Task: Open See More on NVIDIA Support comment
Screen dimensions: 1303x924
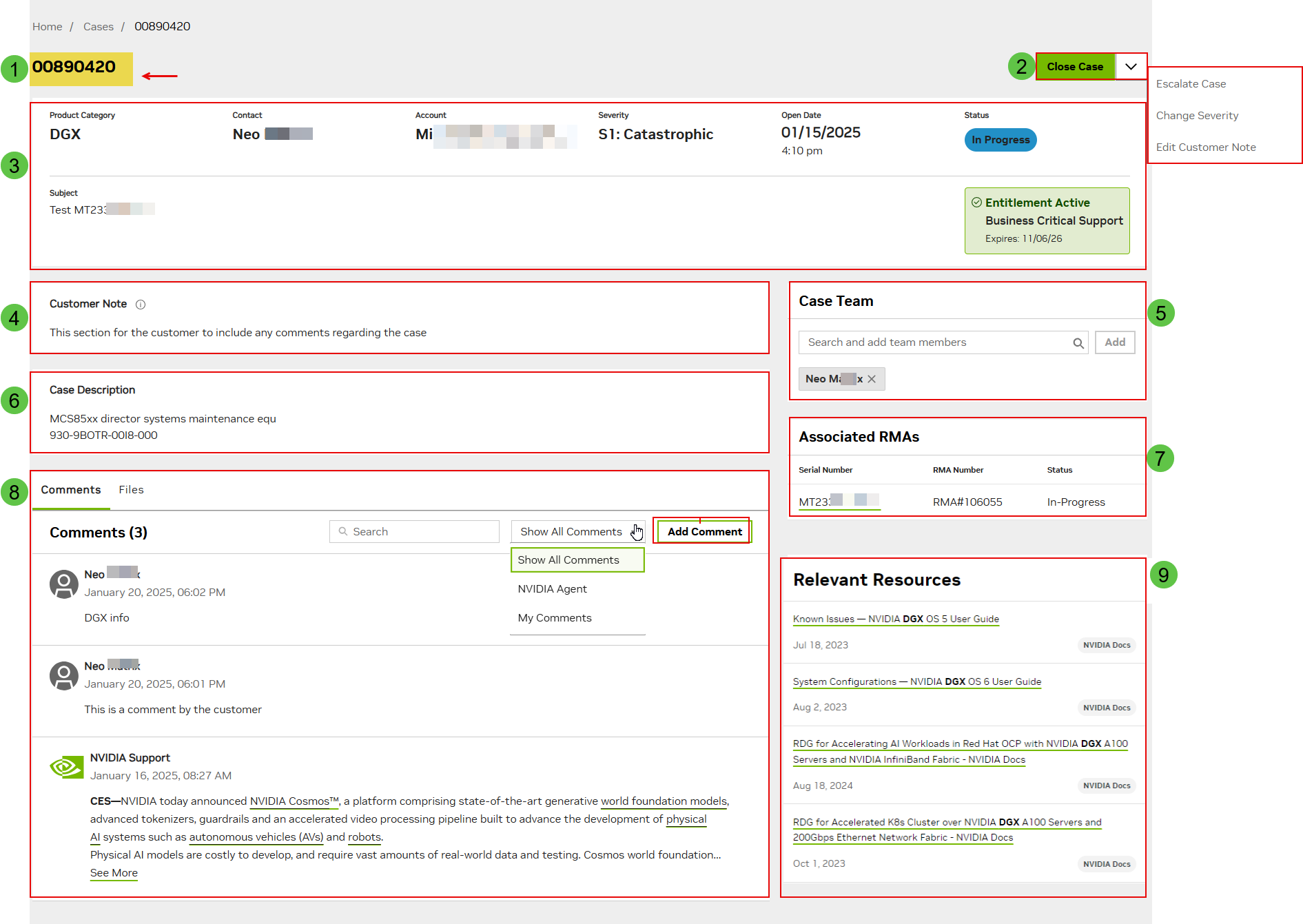Action: click(x=114, y=873)
